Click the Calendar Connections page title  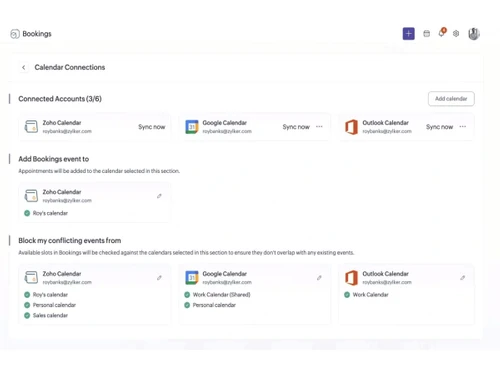click(70, 67)
